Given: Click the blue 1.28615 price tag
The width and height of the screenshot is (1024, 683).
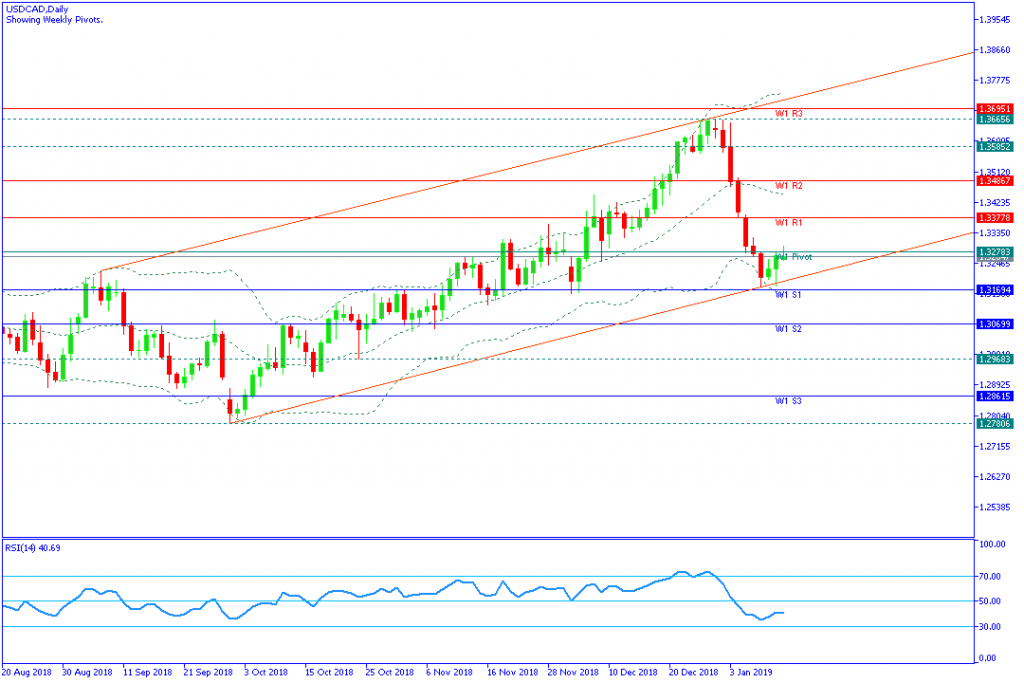Looking at the screenshot, I should pos(996,396).
